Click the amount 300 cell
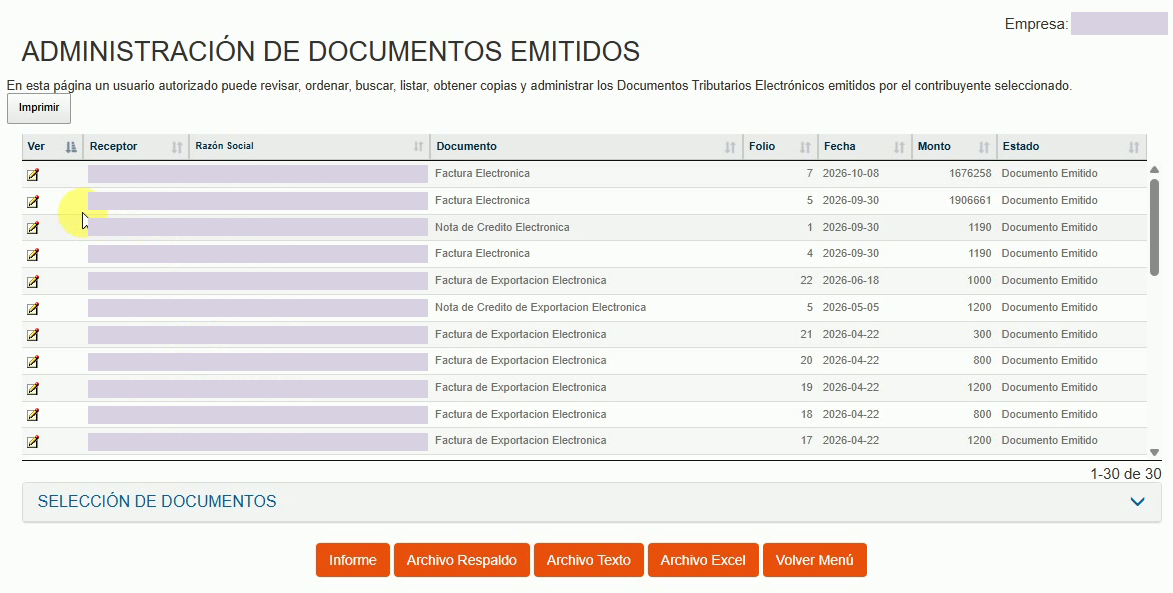The width and height of the screenshot is (1173, 593). point(982,334)
